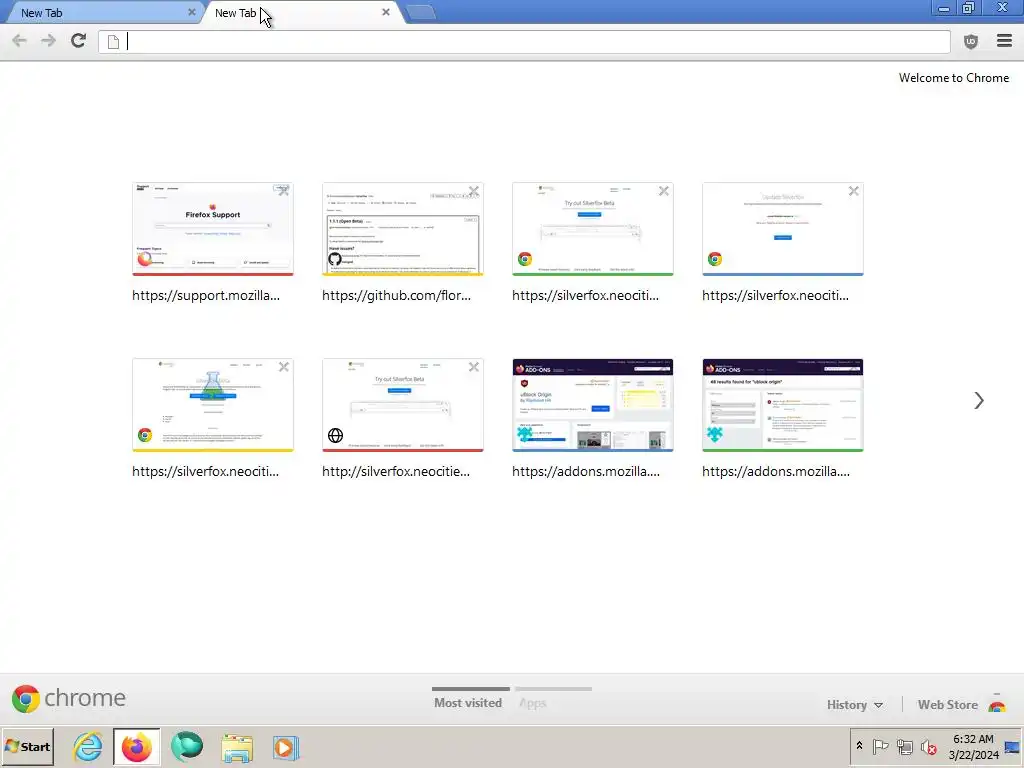Close the active second New Tab
This screenshot has height=768, width=1024.
coord(386,12)
